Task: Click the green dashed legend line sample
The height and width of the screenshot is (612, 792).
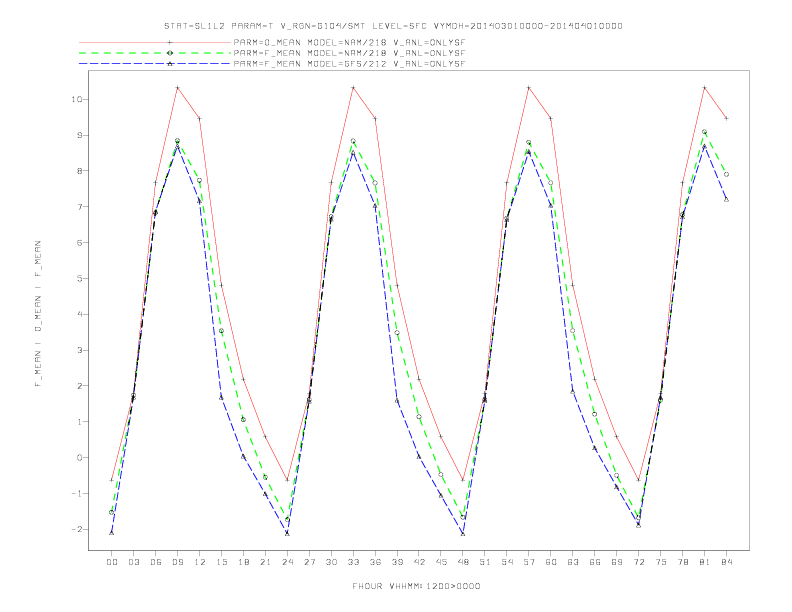Action: [x=155, y=53]
